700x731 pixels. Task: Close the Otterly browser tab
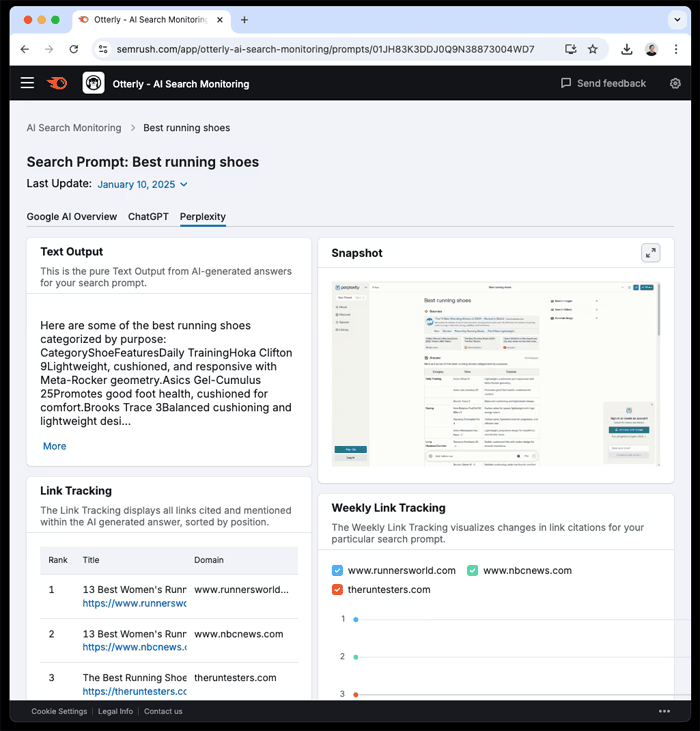pyautogui.click(x=220, y=20)
